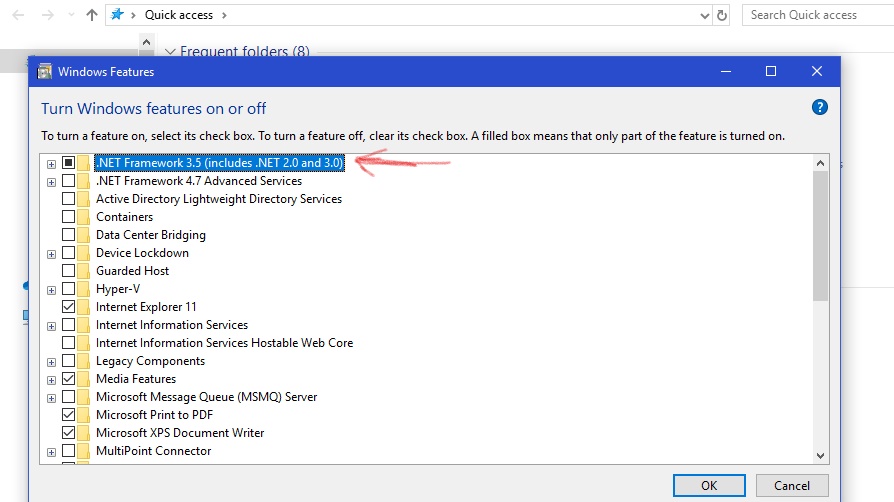Enable the Guarded Host checkbox

point(68,270)
